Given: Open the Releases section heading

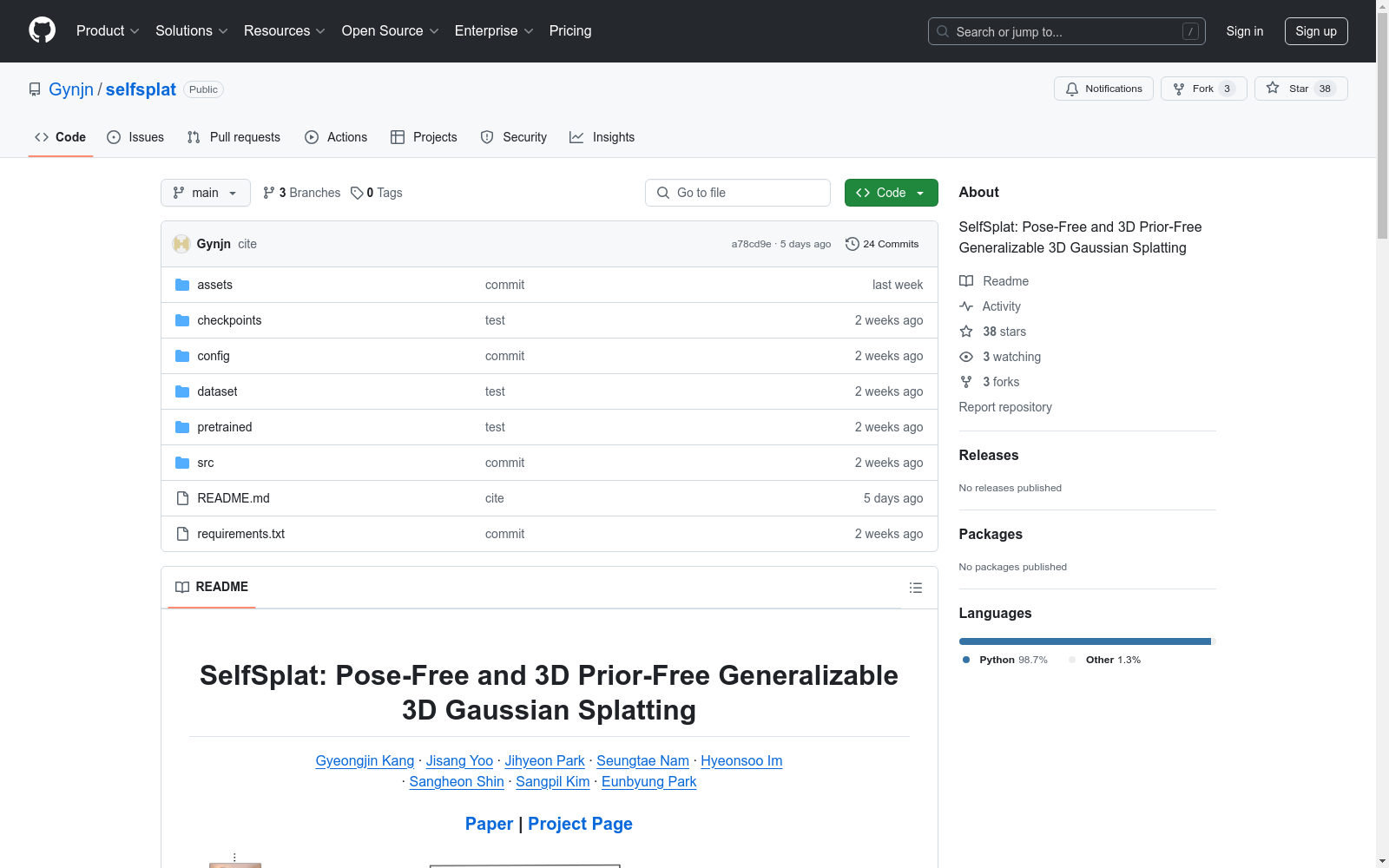Looking at the screenshot, I should click(x=989, y=455).
